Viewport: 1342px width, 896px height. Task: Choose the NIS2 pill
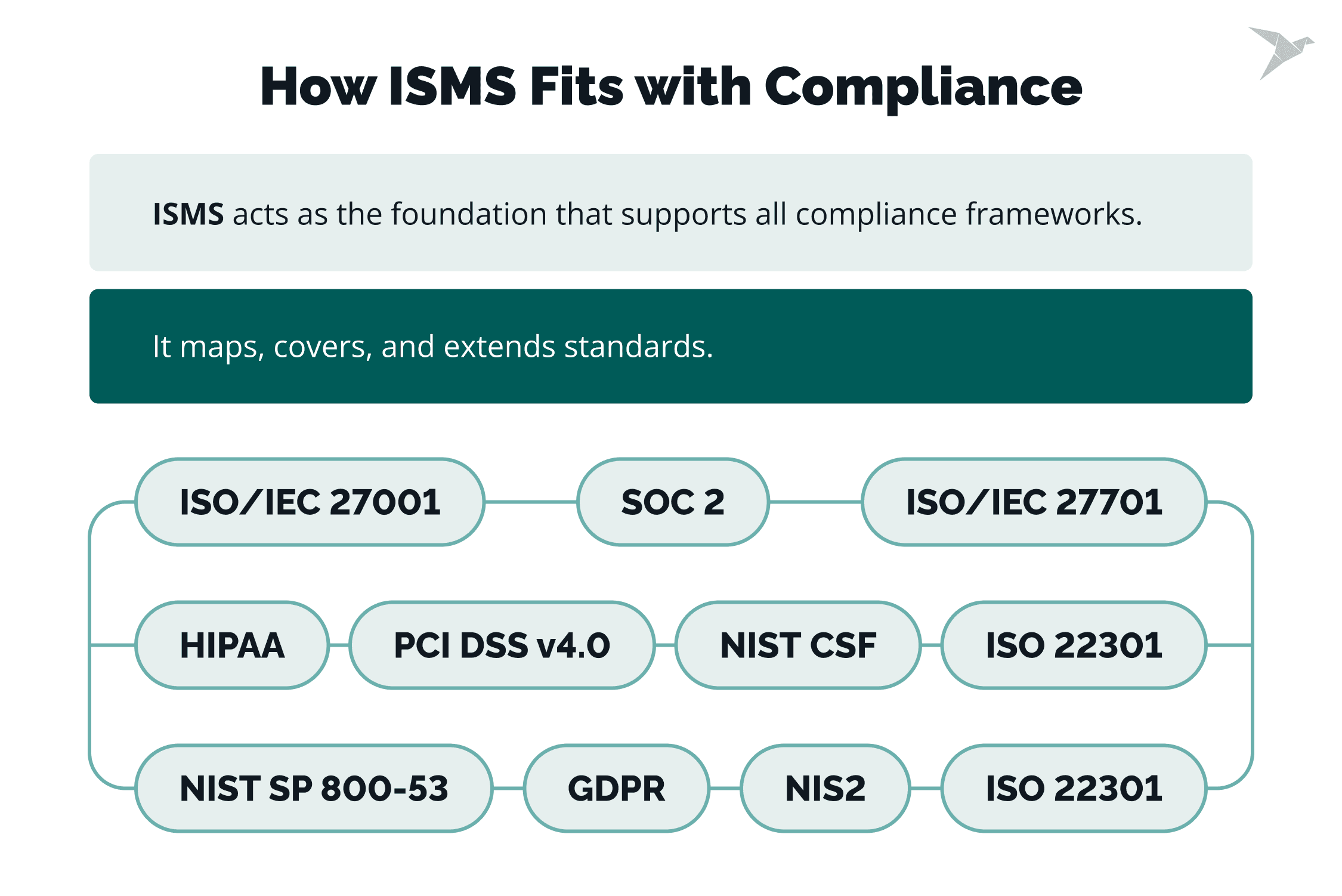[825, 789]
